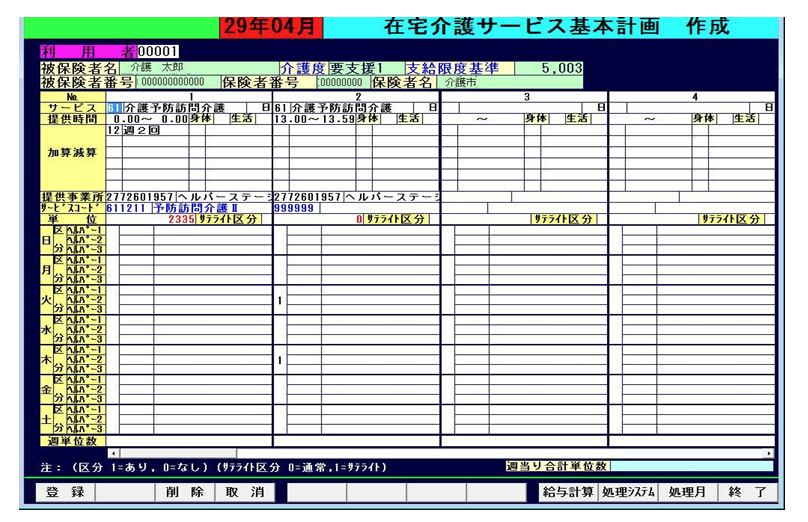Click the horizontal scrollbar's right arrow

(769, 453)
